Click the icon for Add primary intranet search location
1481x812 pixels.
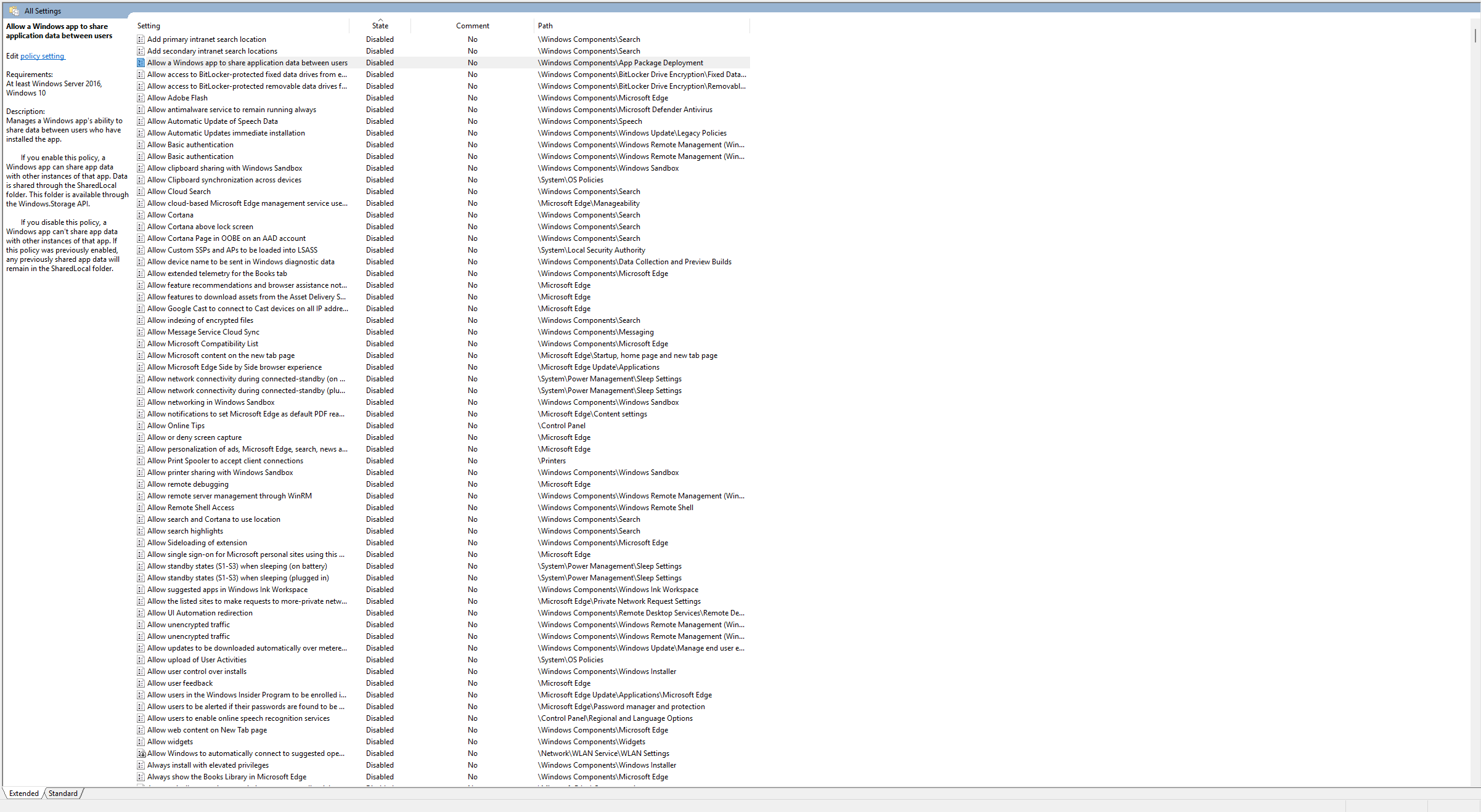pyautogui.click(x=141, y=39)
